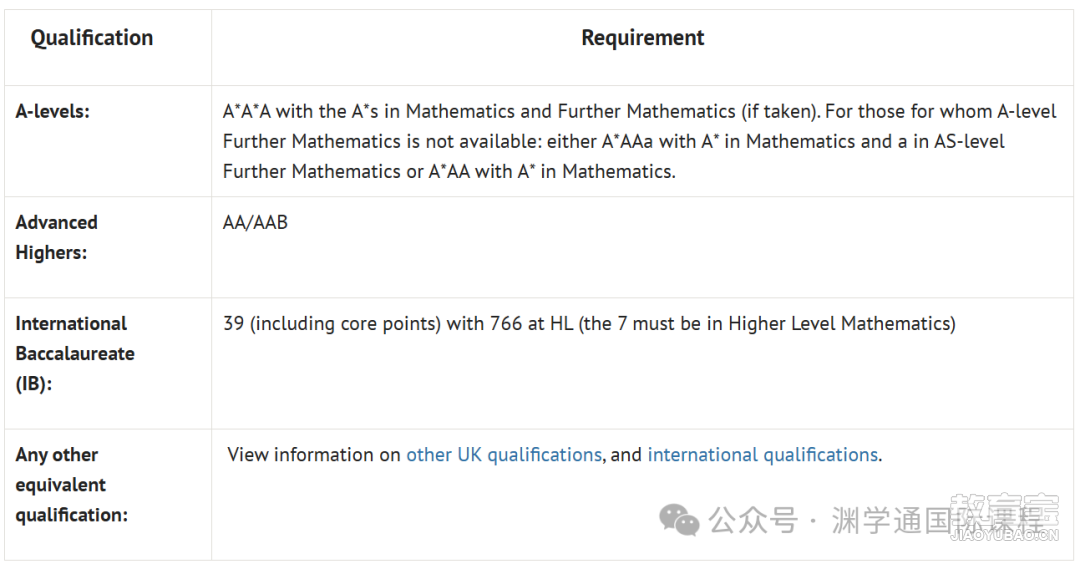Click the 'Baccalaureate' word in the label
Viewport: 1080px width, 564px height.
tap(75, 353)
